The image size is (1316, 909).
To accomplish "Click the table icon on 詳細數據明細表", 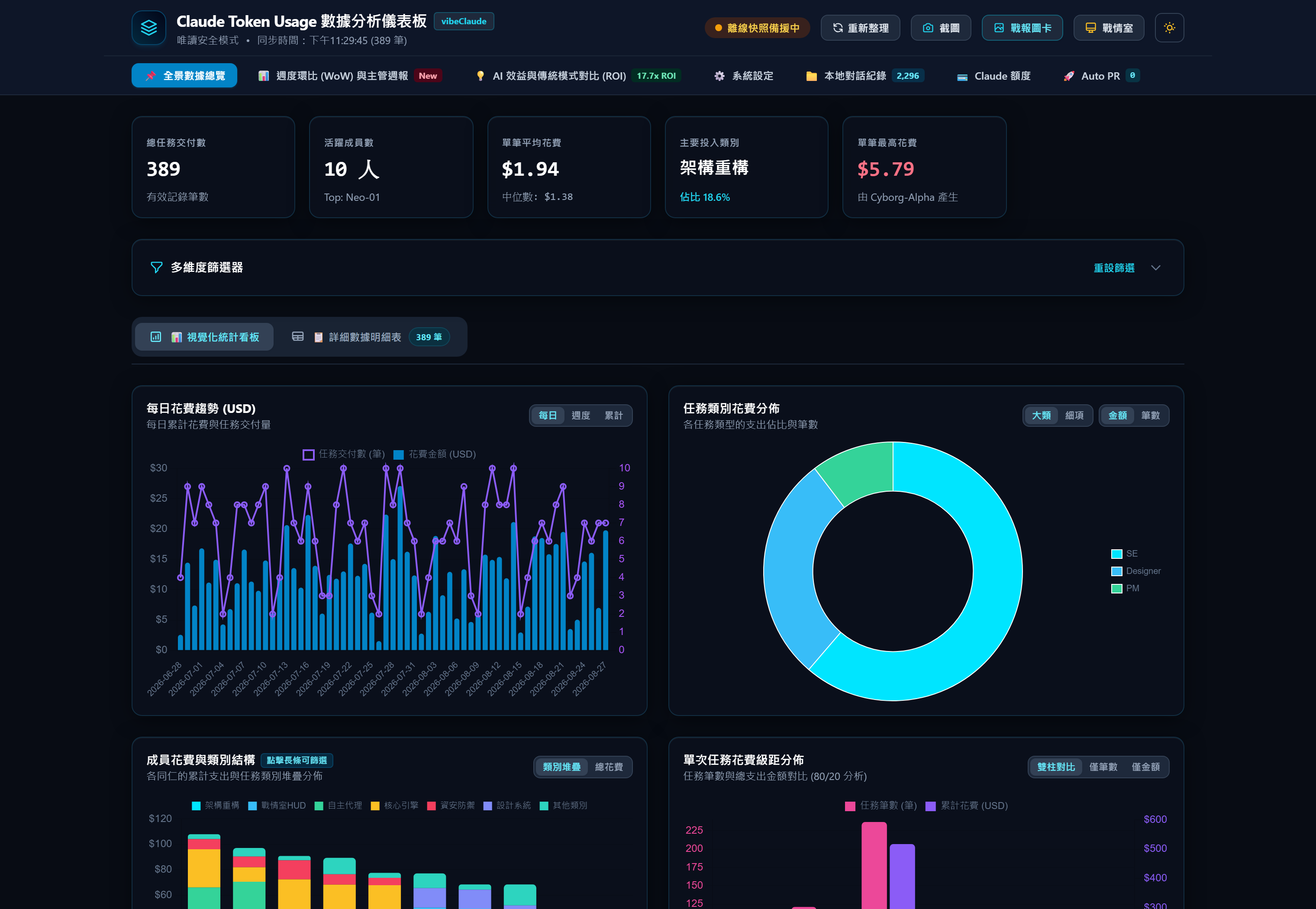I will pos(298,337).
